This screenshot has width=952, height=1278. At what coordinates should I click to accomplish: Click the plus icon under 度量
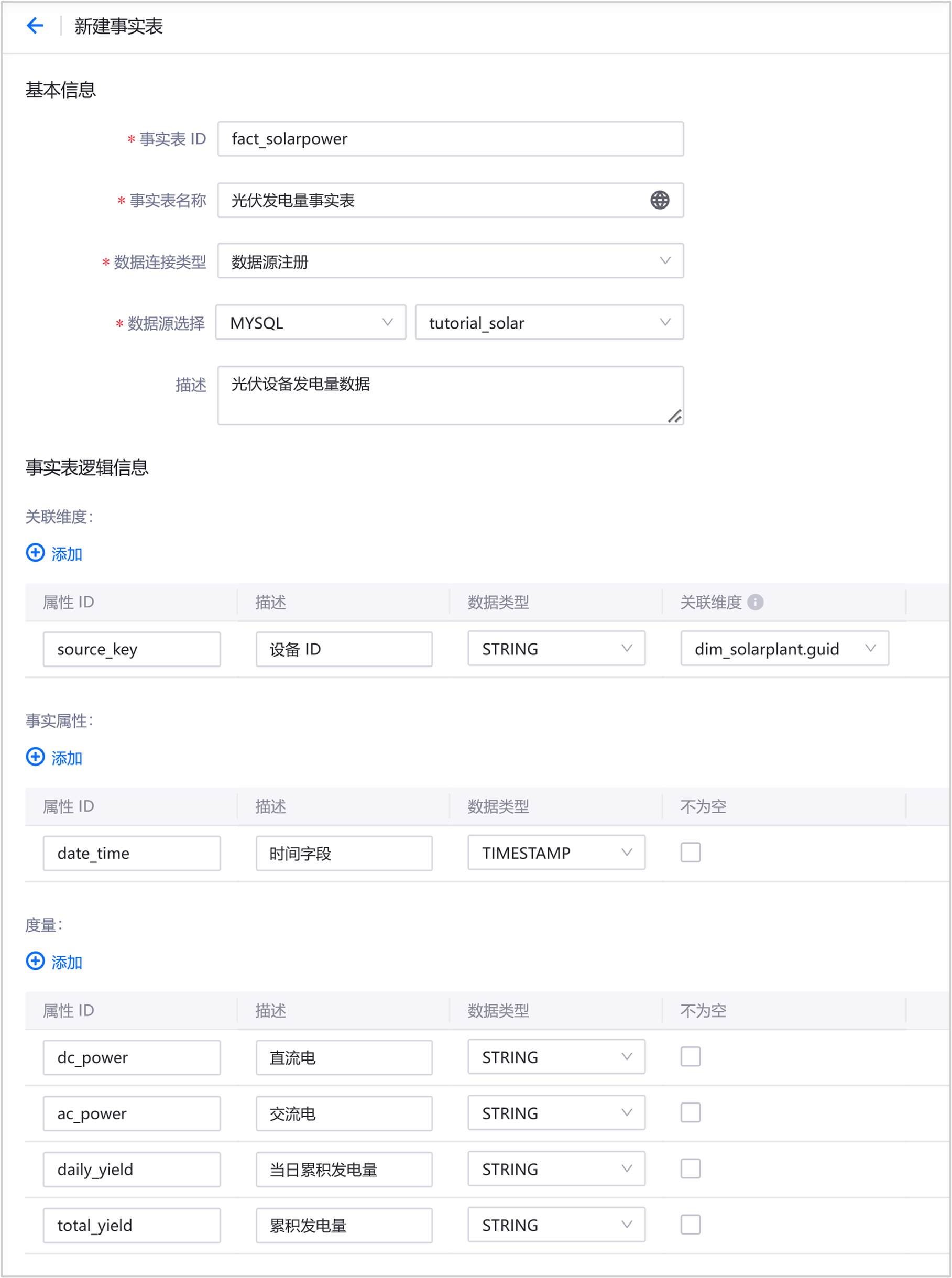coord(35,961)
